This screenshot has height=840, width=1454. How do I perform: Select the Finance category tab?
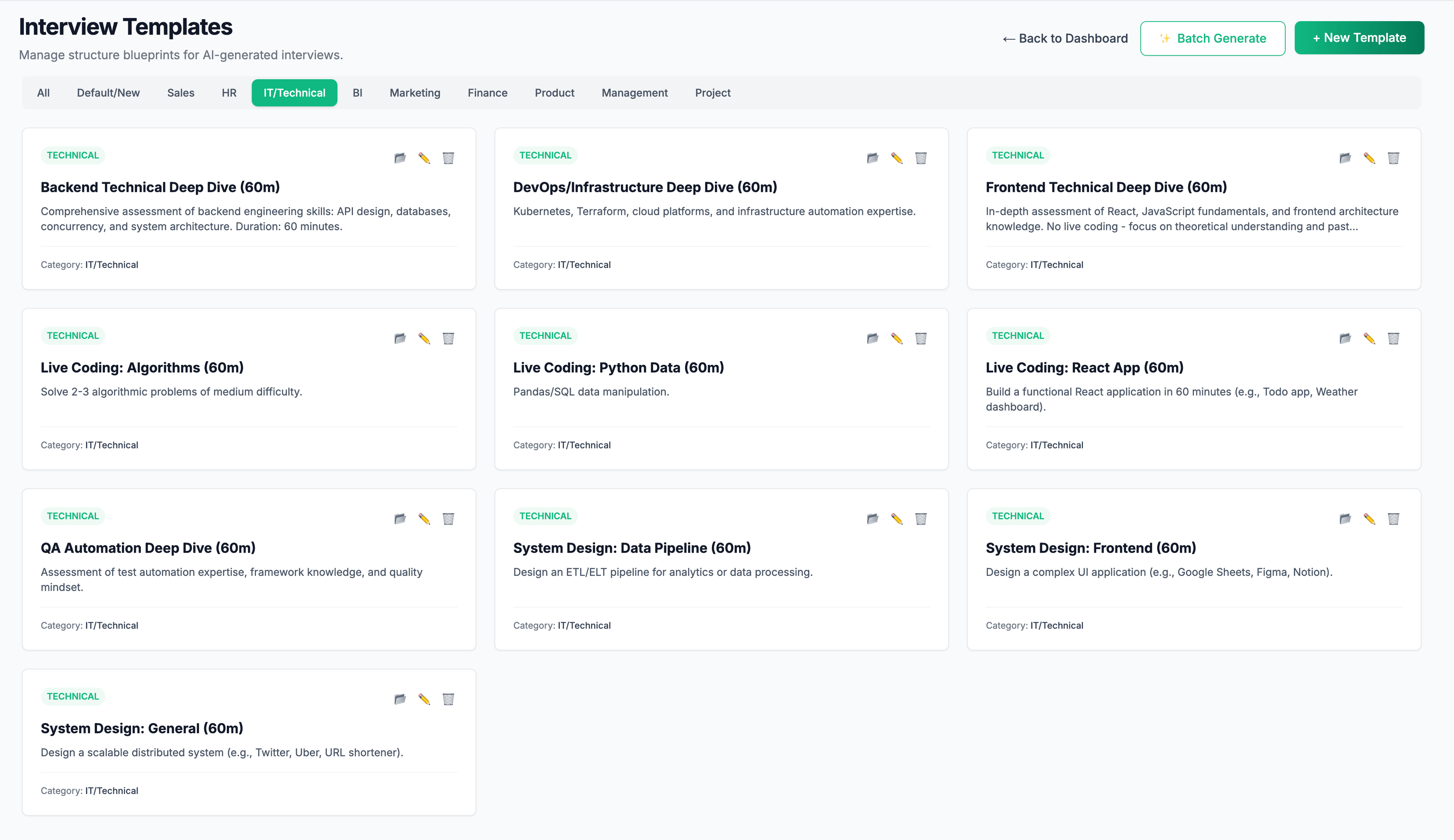(x=487, y=92)
